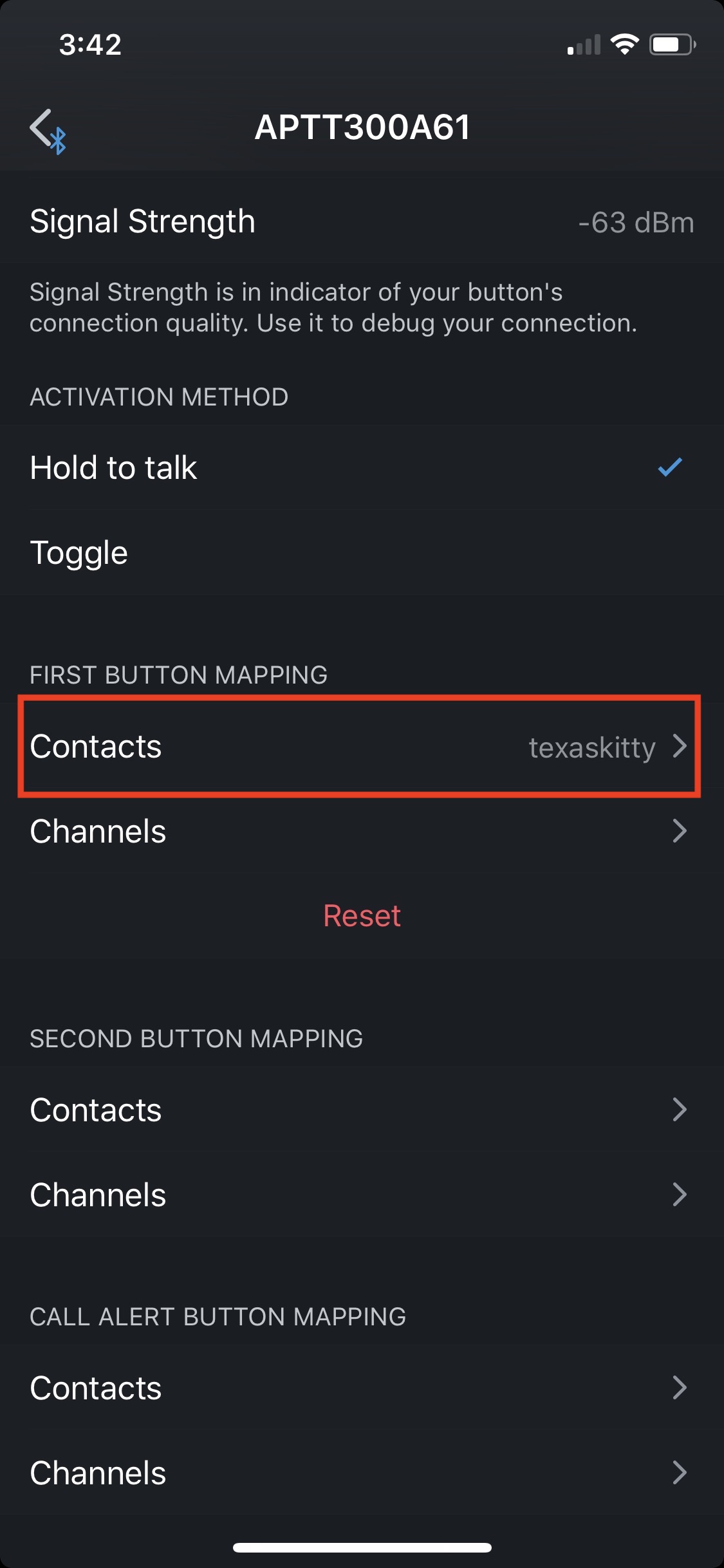Click the texaskitty contact name

click(x=591, y=747)
